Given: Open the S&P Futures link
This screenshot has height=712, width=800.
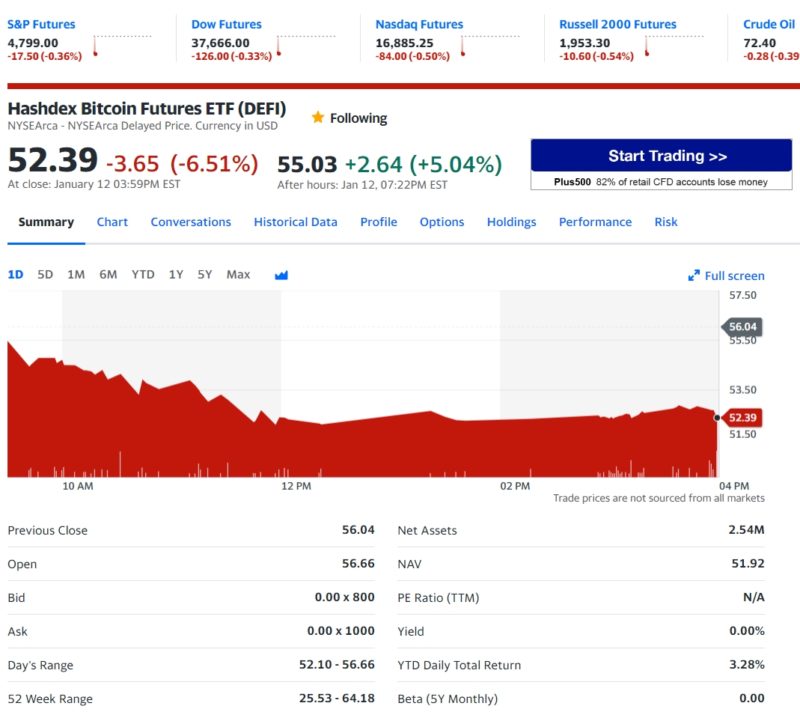Looking at the screenshot, I should coord(41,24).
